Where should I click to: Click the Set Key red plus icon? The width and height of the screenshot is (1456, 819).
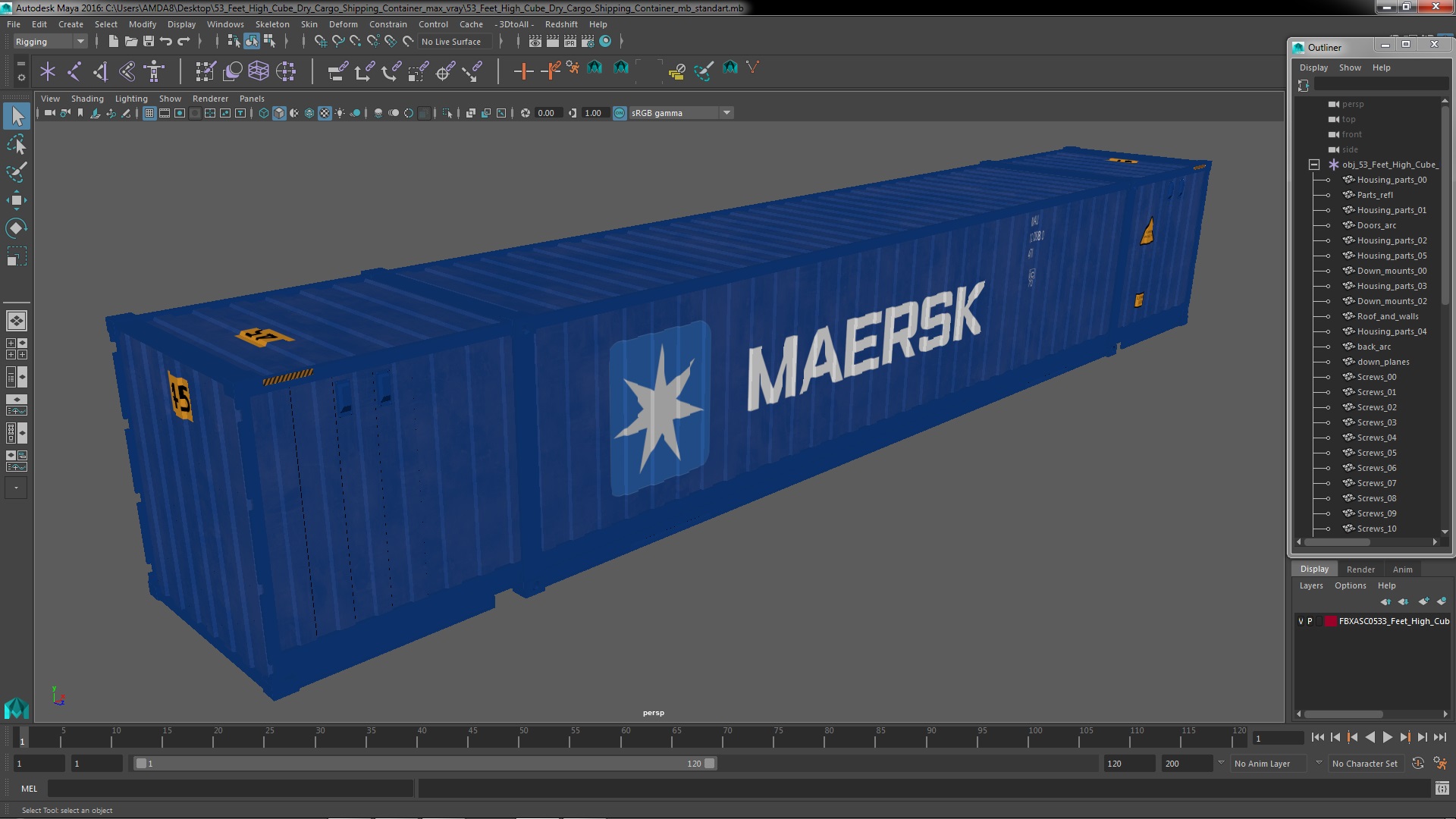tap(523, 71)
